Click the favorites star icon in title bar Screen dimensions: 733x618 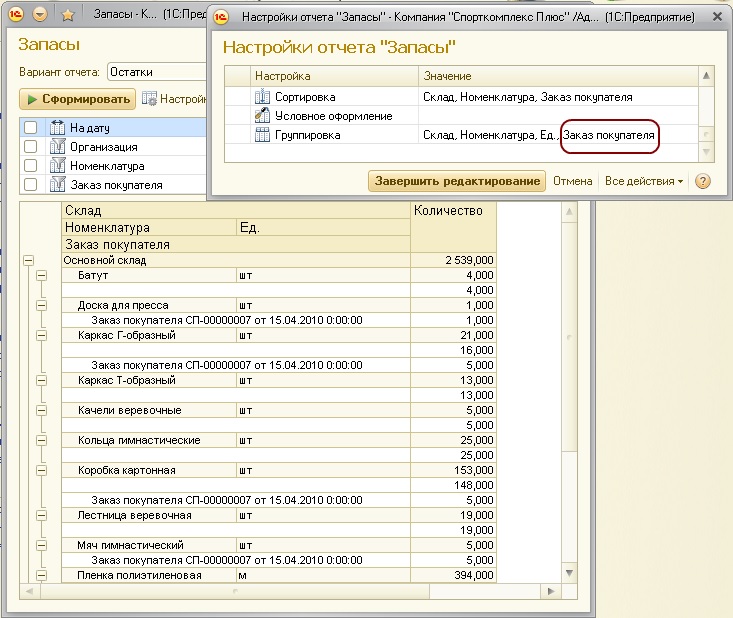point(68,17)
